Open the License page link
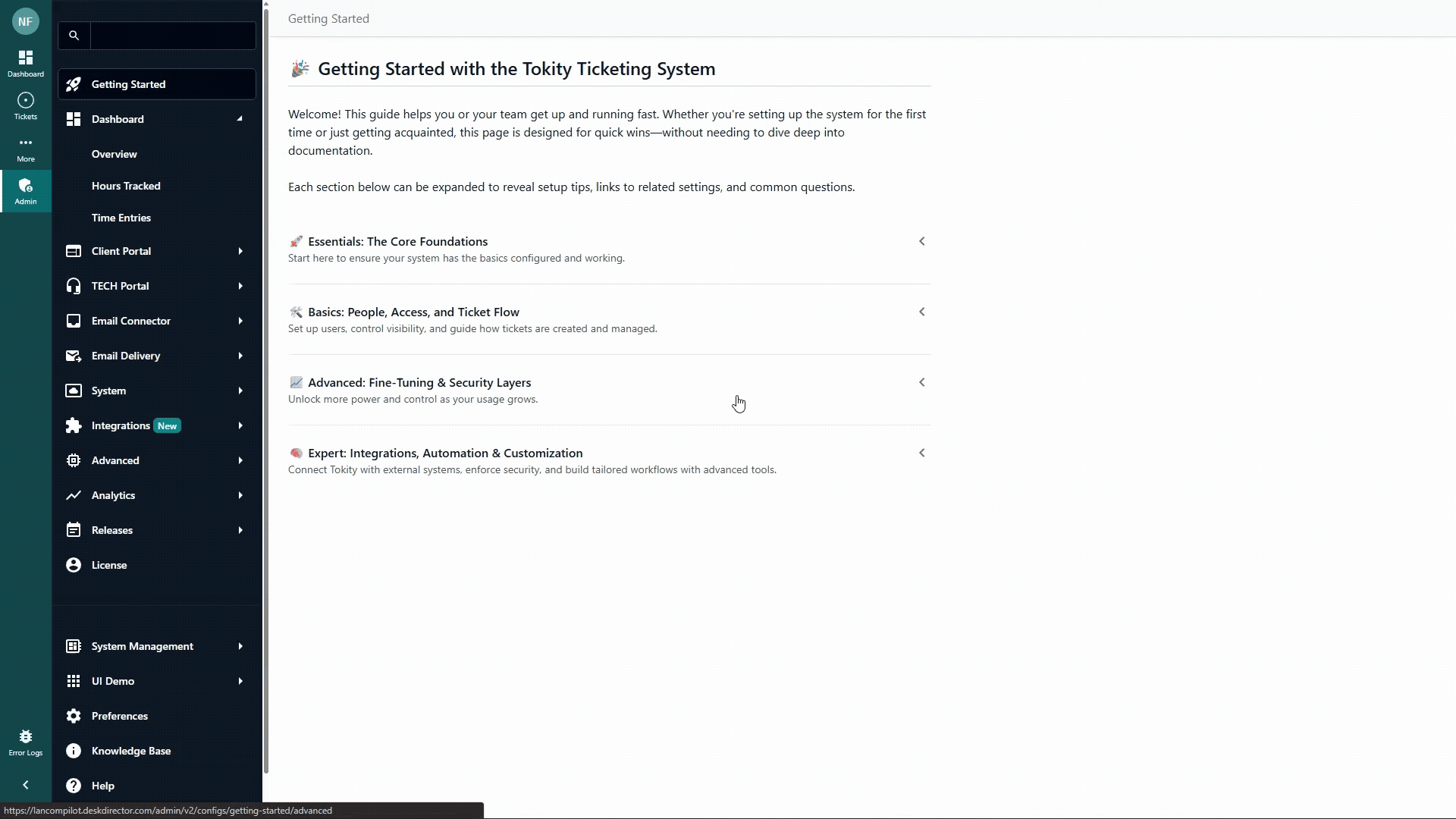This screenshot has height=819, width=1456. click(x=109, y=565)
